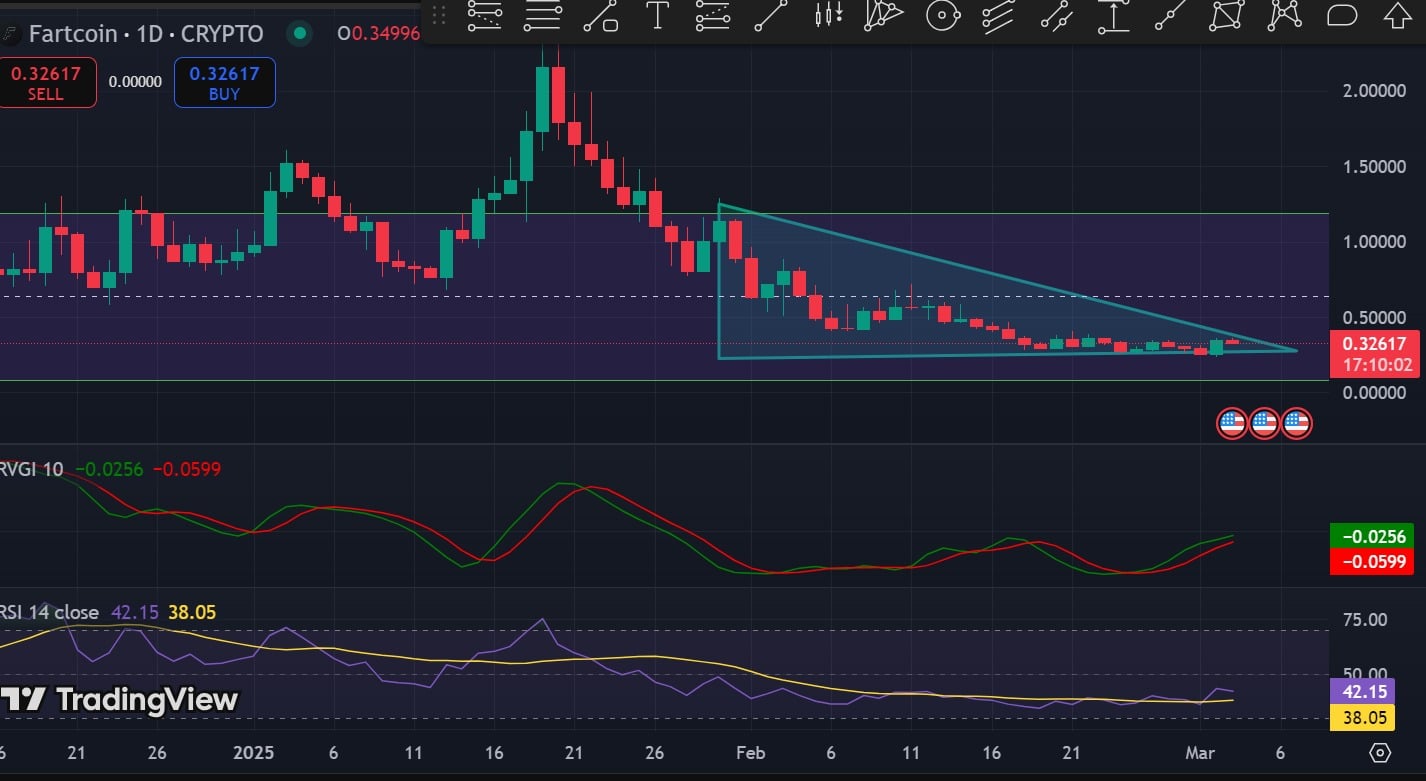Grab the drawing toolbar's dotted drag handle
1426x781 pixels.
pos(438,15)
